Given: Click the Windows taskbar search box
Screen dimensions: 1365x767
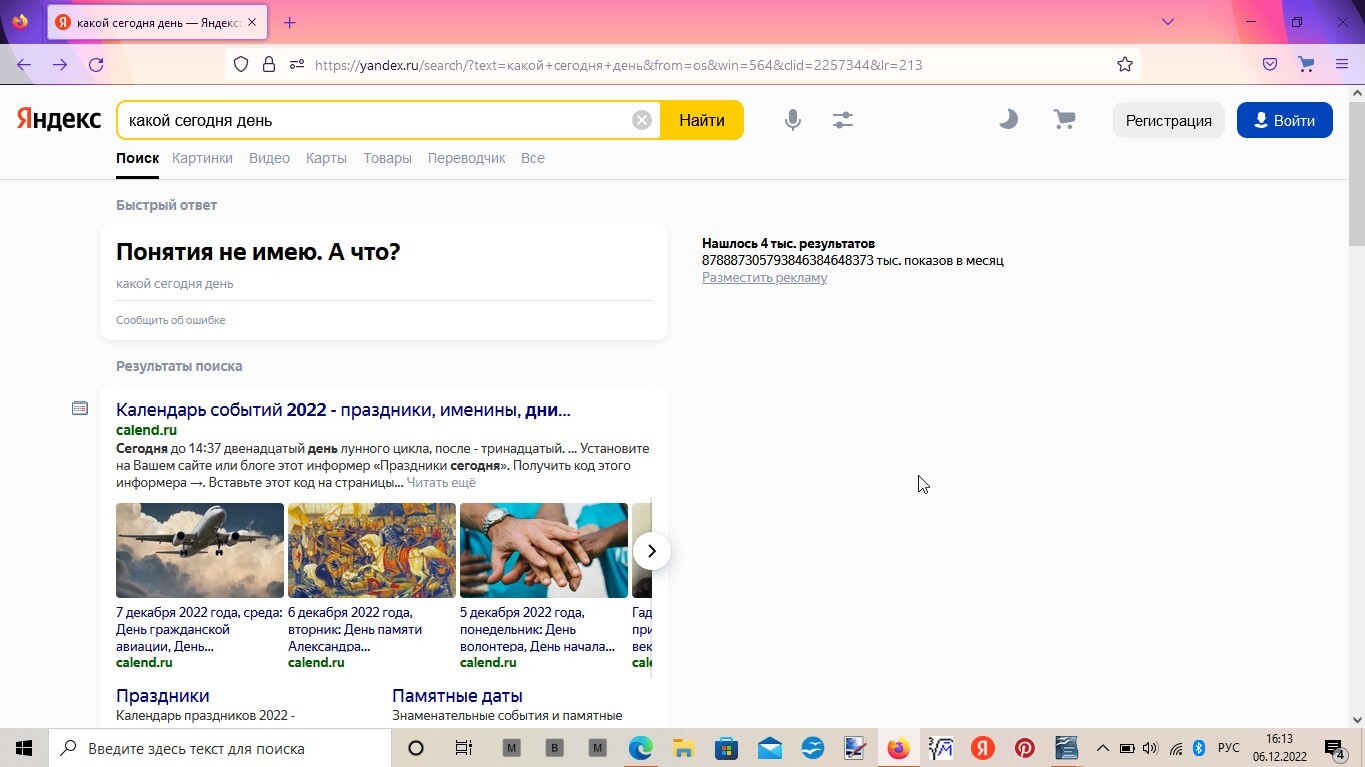Looking at the screenshot, I should pos(219,748).
